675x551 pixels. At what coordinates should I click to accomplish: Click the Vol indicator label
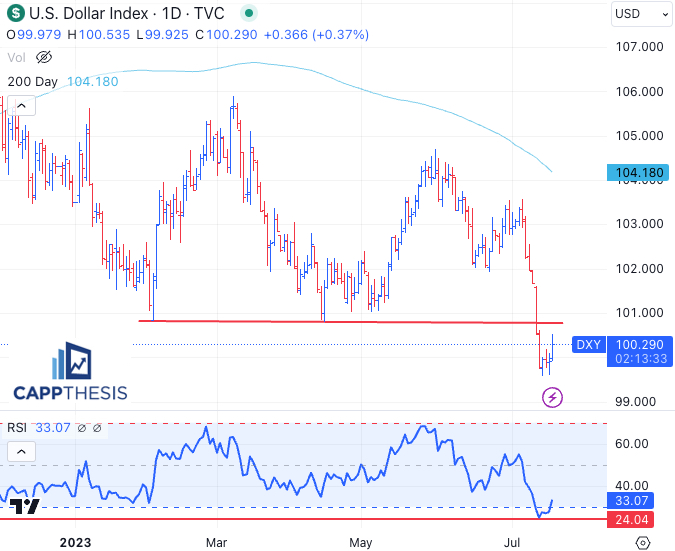pyautogui.click(x=16, y=58)
